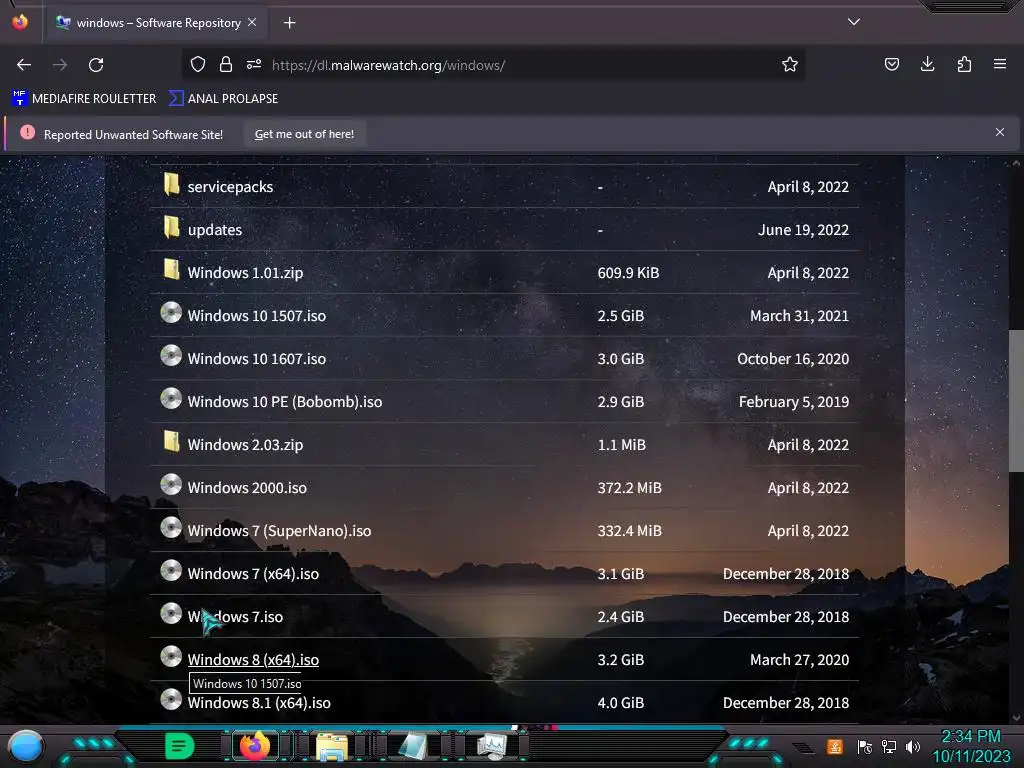Click the folder icon beside updates
Screen dimensions: 1024x768
coord(171,227)
